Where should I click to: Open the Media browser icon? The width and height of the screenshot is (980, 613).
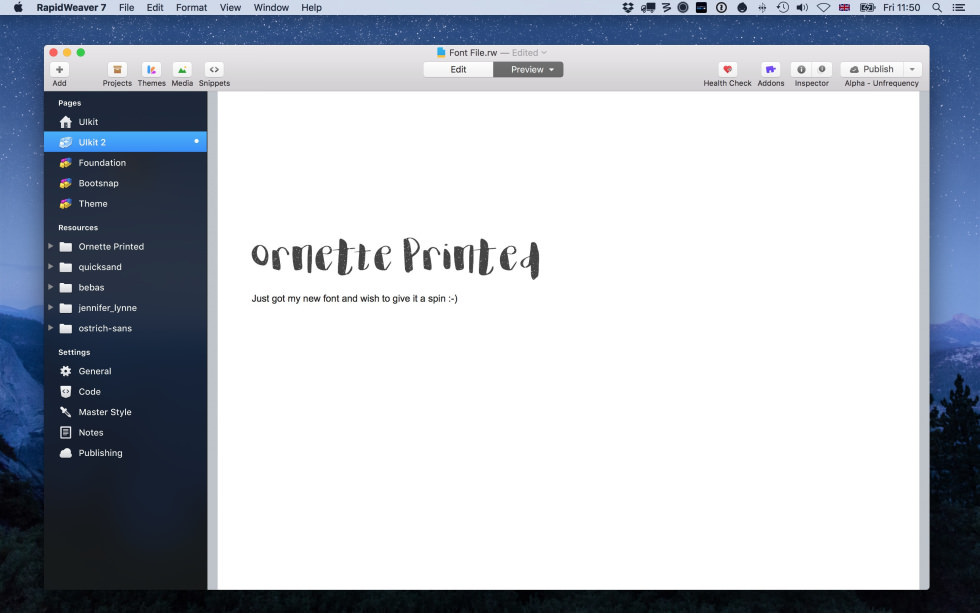(182, 69)
